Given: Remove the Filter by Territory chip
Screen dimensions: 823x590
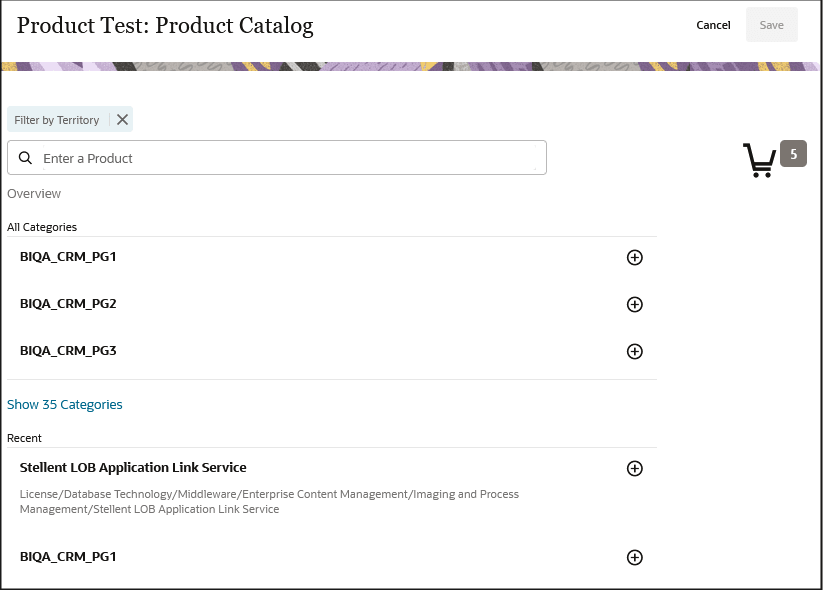Looking at the screenshot, I should (x=122, y=120).
